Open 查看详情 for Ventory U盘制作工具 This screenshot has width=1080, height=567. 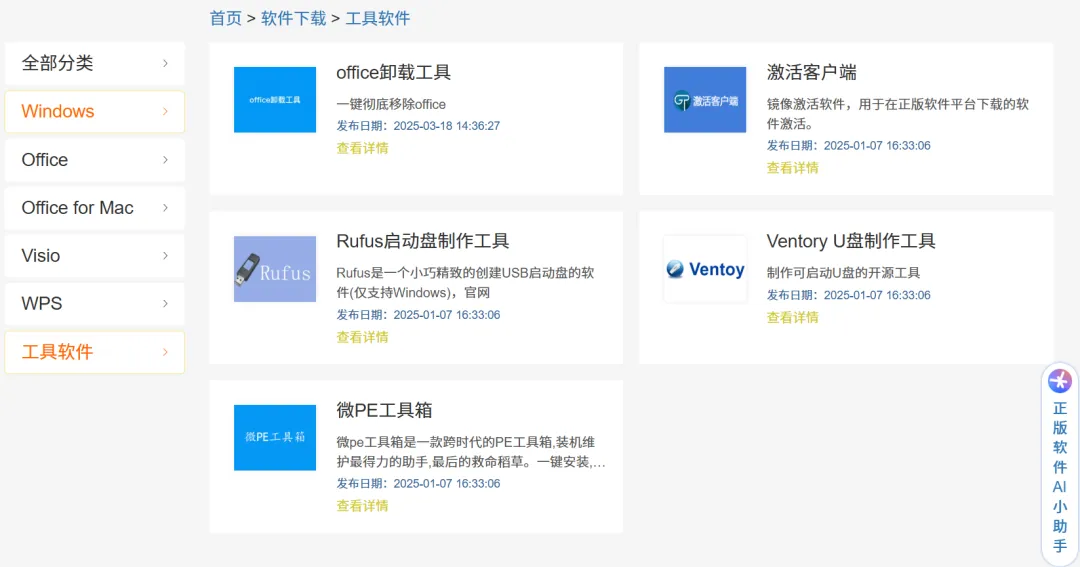coord(793,318)
